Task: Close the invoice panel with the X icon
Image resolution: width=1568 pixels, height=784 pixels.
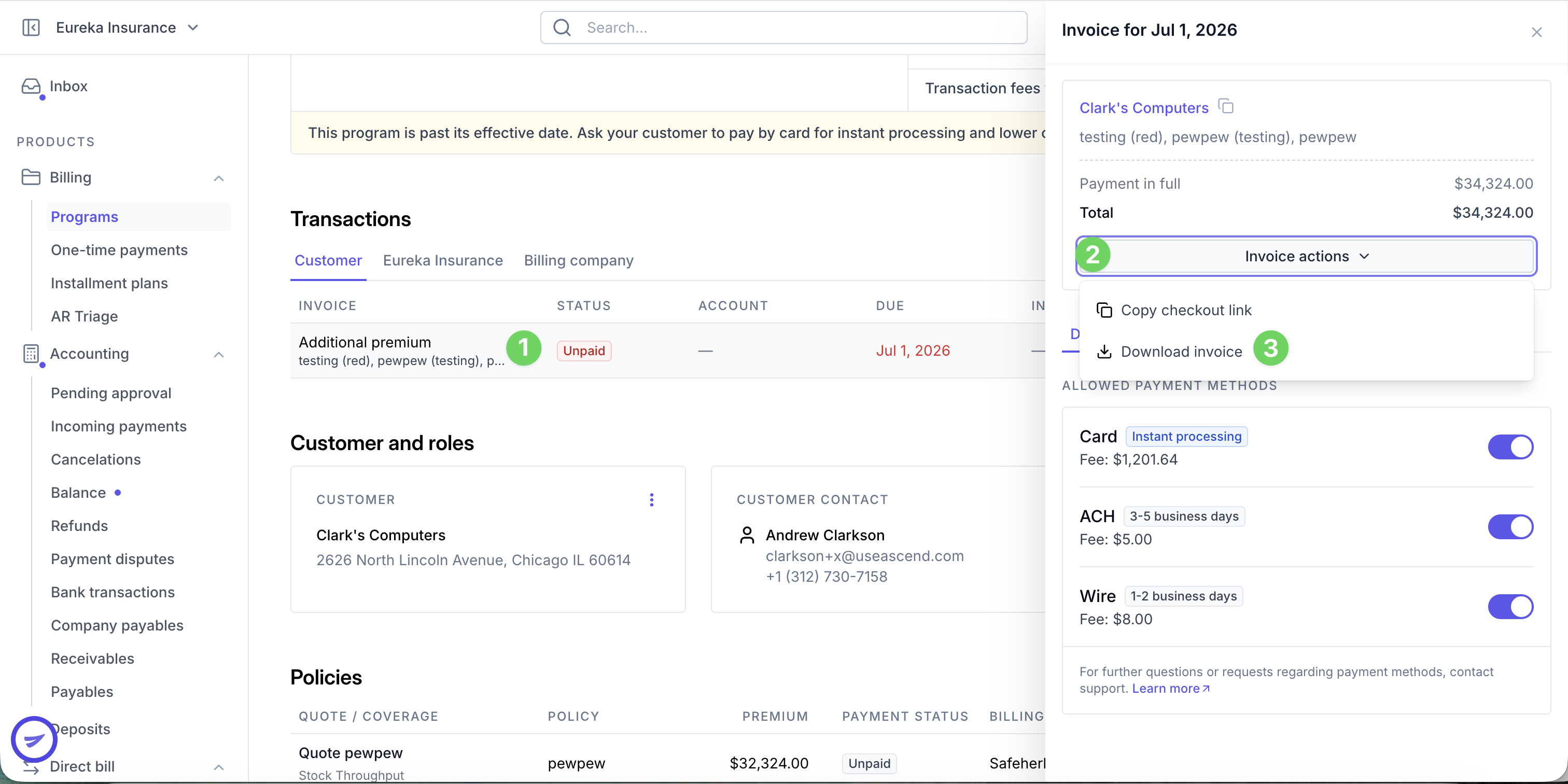Action: 1536,32
